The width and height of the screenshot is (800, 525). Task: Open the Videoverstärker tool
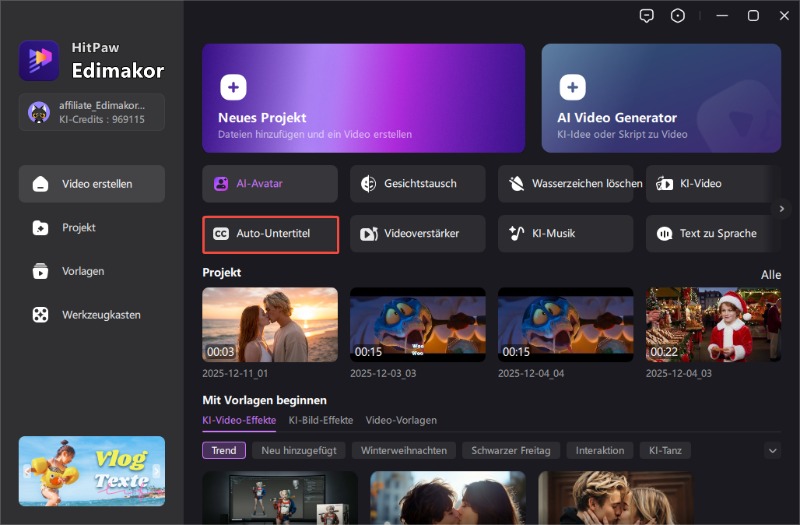point(418,234)
